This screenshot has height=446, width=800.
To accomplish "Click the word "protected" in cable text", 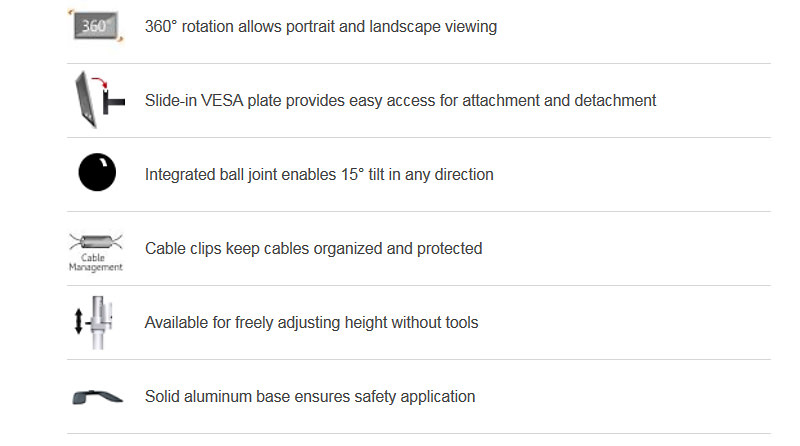I will pos(447,248).
